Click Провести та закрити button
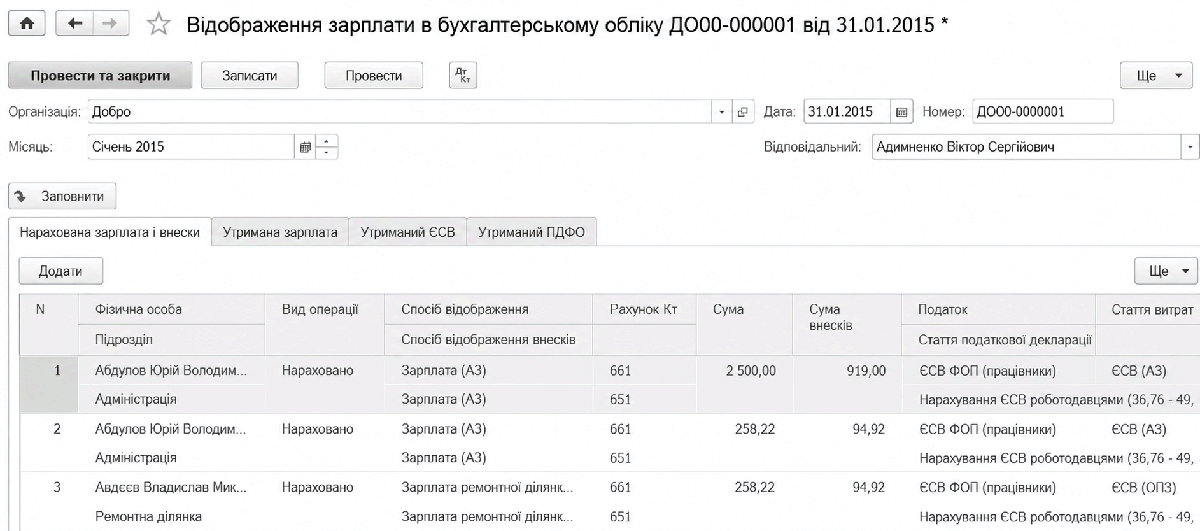Screen dimensions: 1200x531 coord(99,76)
